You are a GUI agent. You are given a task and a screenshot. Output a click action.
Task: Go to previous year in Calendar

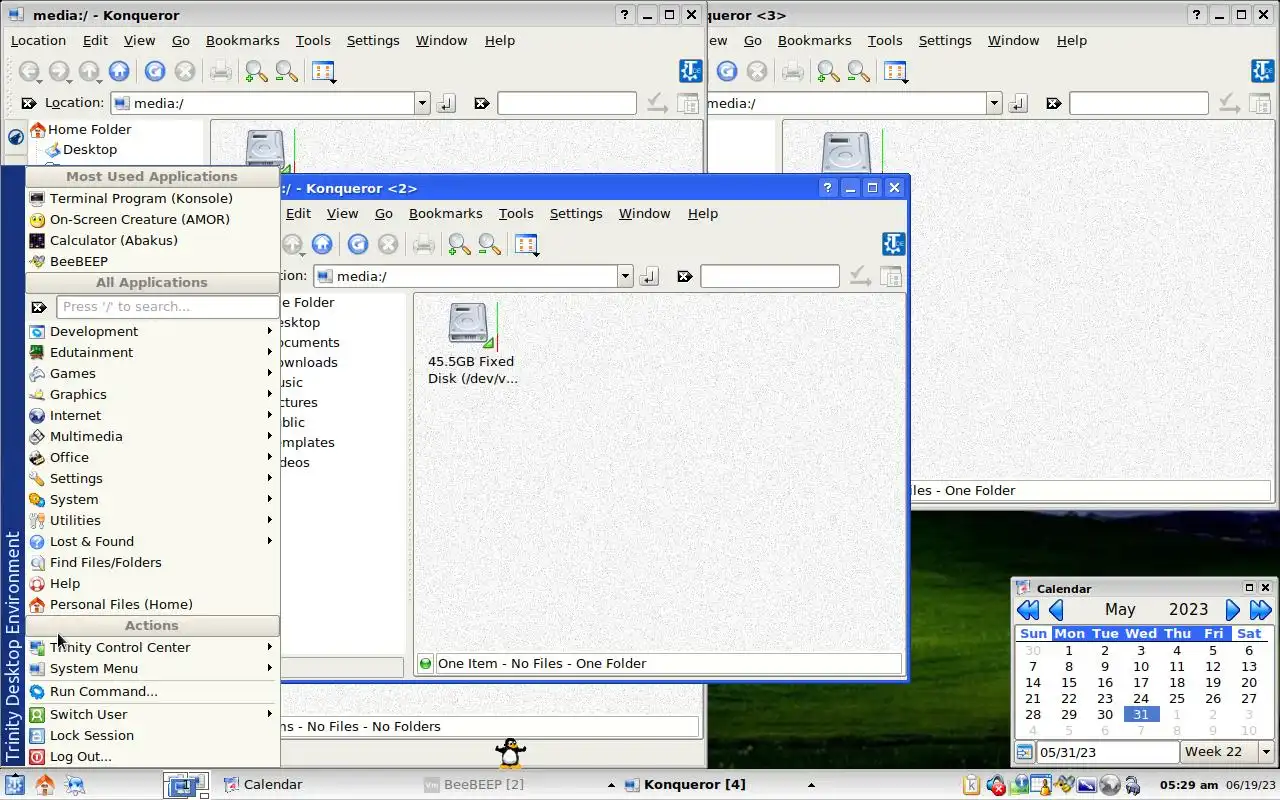pyautogui.click(x=1028, y=610)
